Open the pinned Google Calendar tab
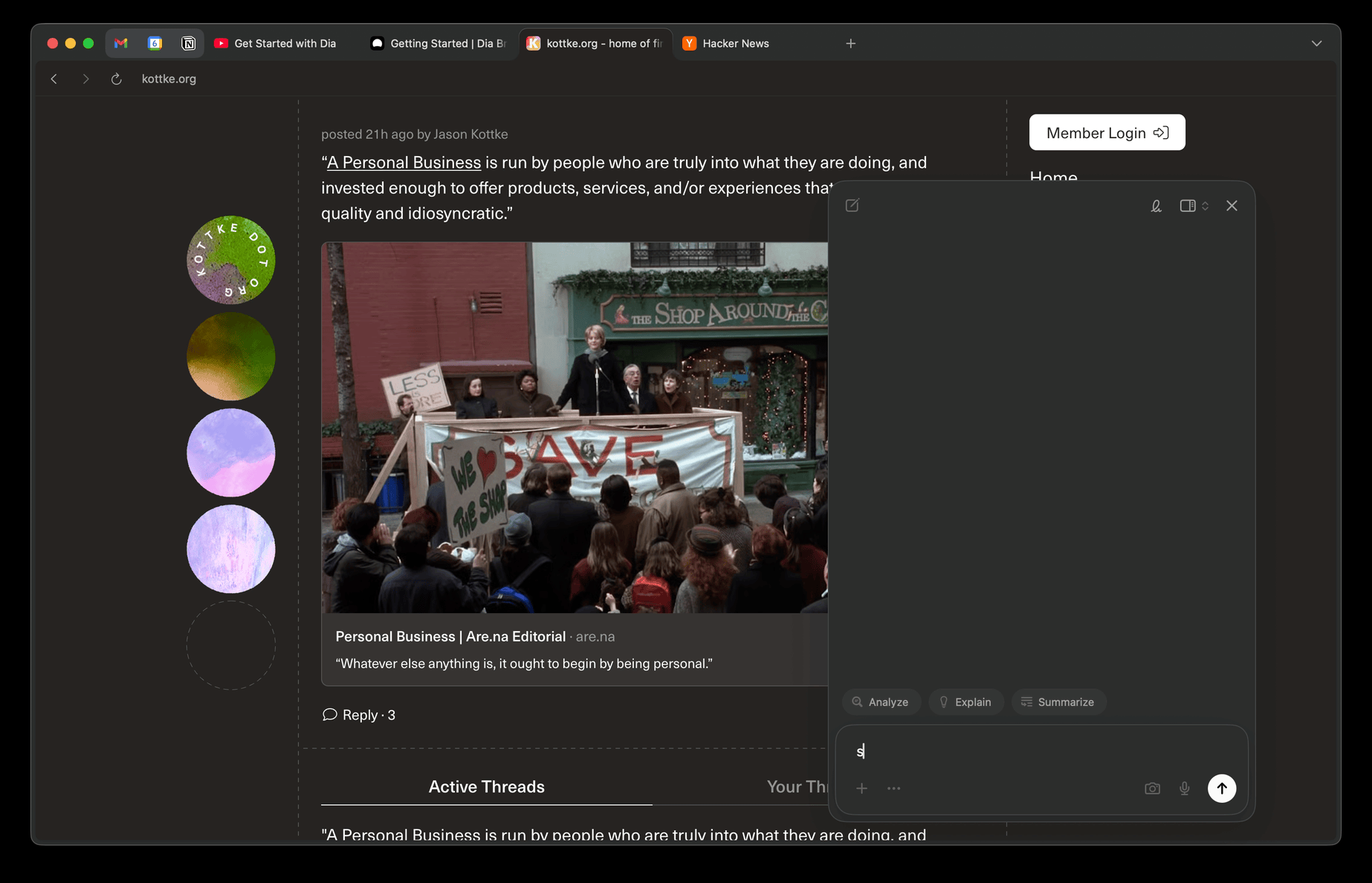 (155, 43)
